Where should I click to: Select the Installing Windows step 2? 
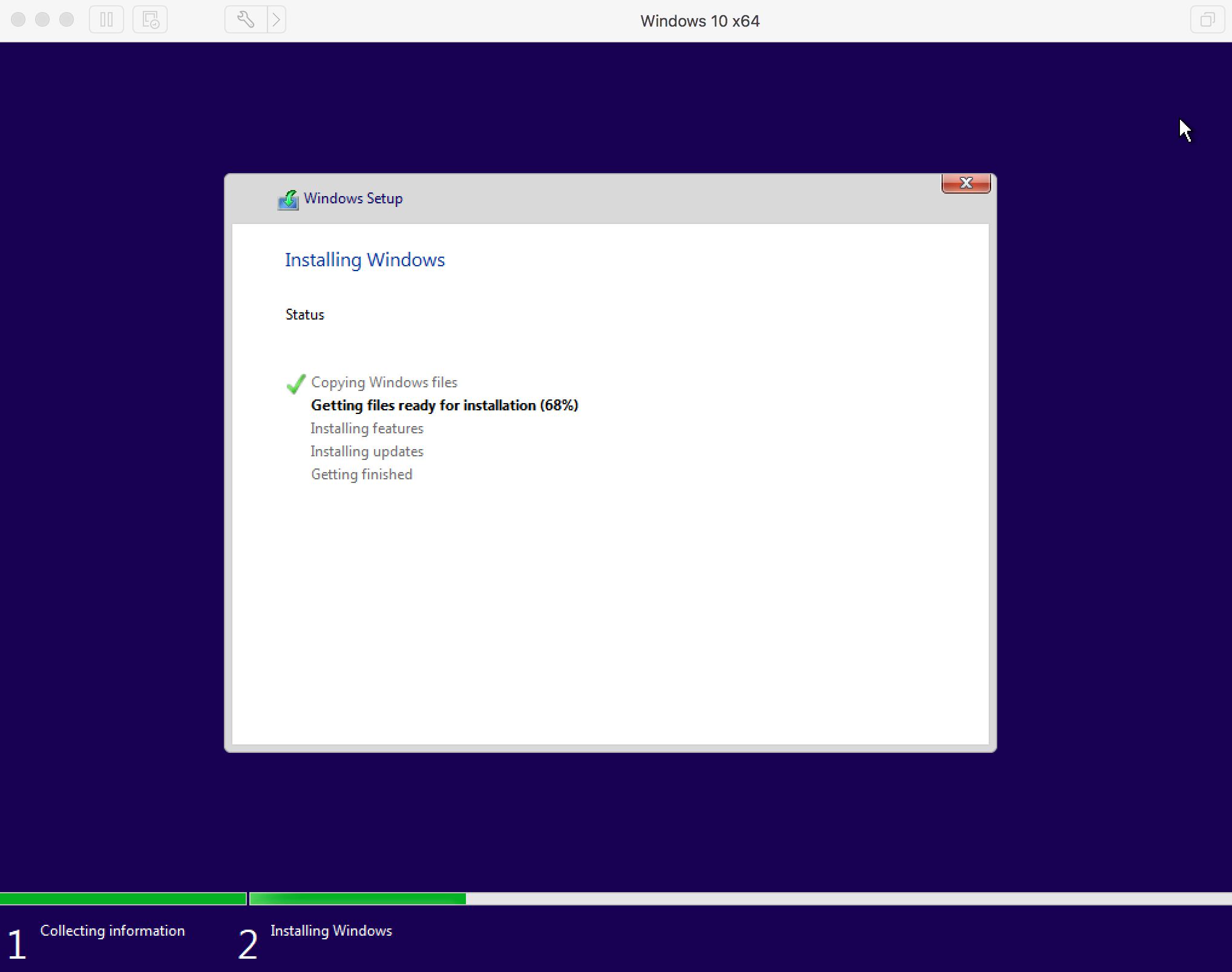click(x=332, y=930)
